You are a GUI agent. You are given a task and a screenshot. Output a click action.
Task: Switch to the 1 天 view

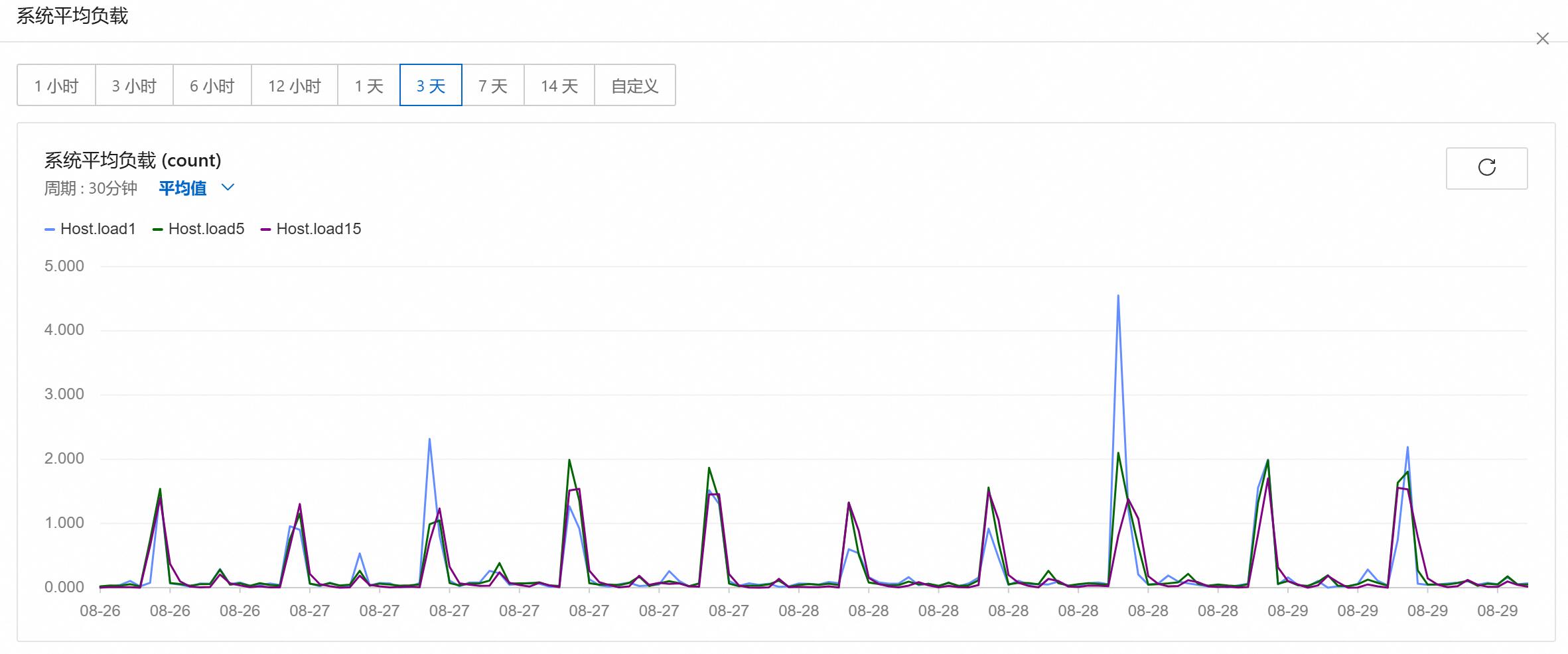(x=369, y=86)
